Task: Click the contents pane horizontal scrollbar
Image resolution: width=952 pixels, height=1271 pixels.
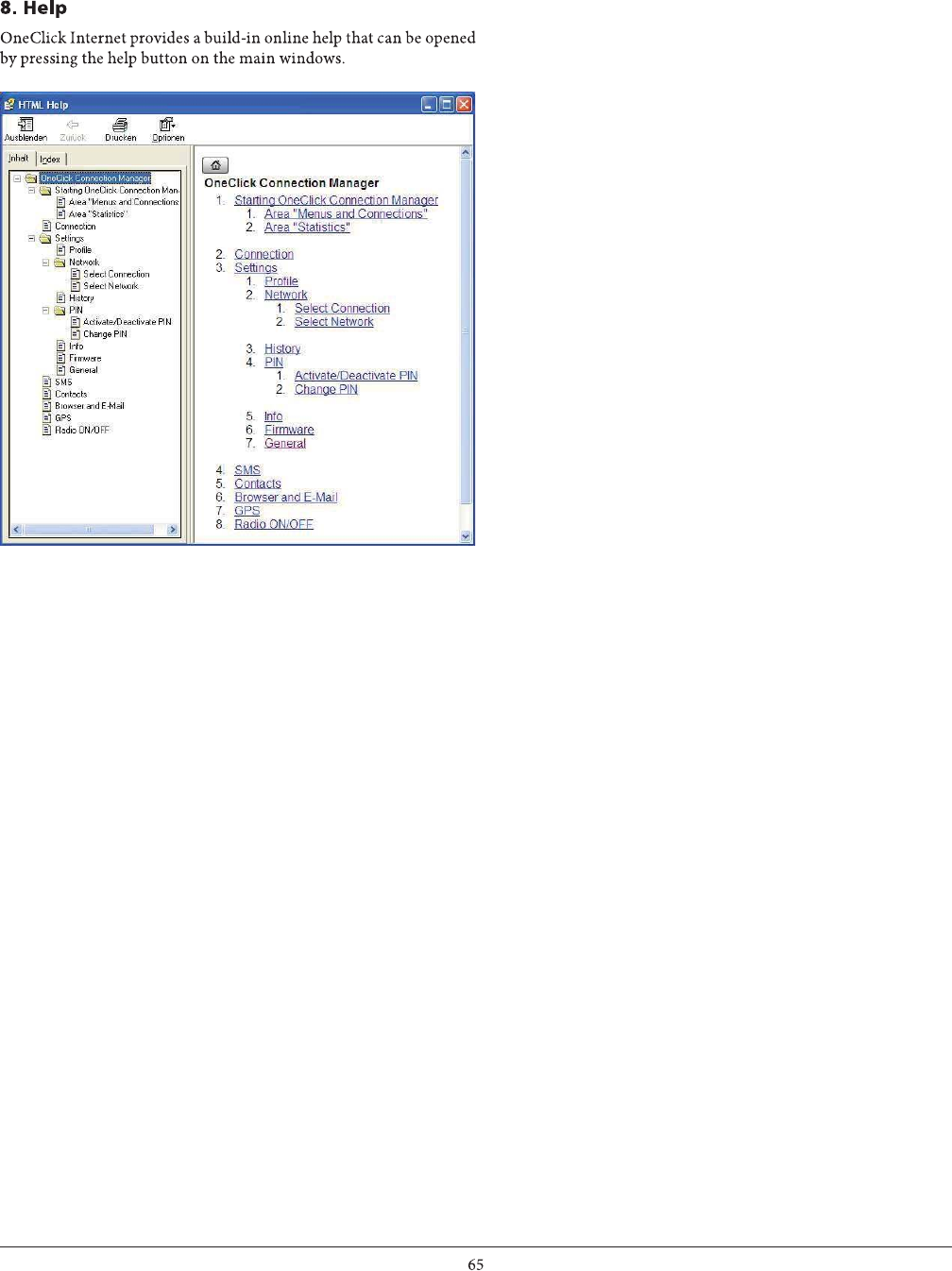Action: tap(90, 530)
